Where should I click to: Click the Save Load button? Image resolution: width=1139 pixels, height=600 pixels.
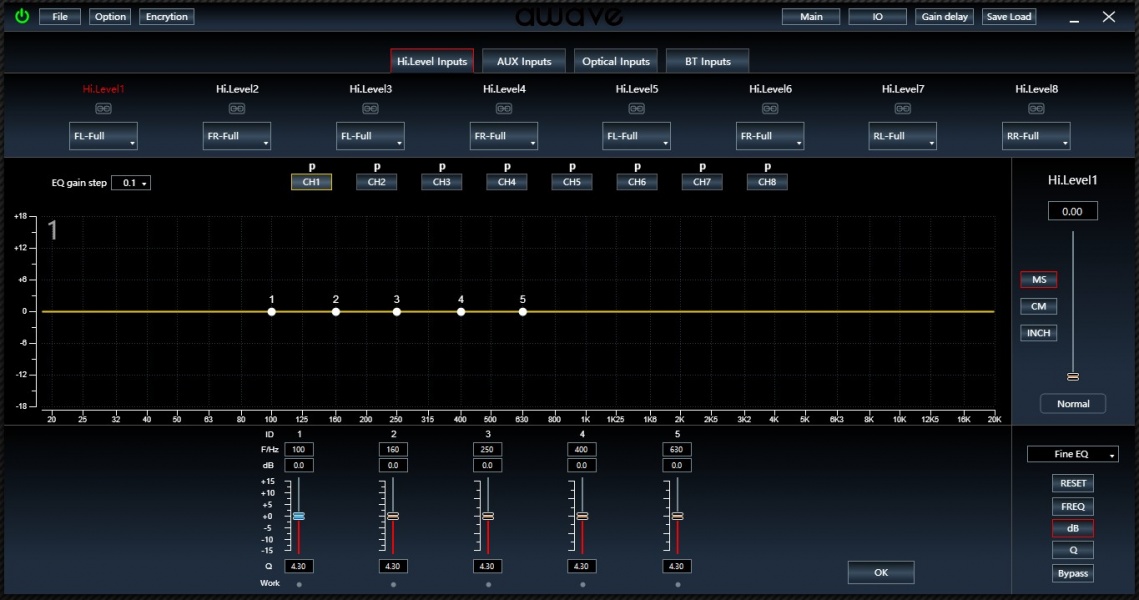[1009, 17]
